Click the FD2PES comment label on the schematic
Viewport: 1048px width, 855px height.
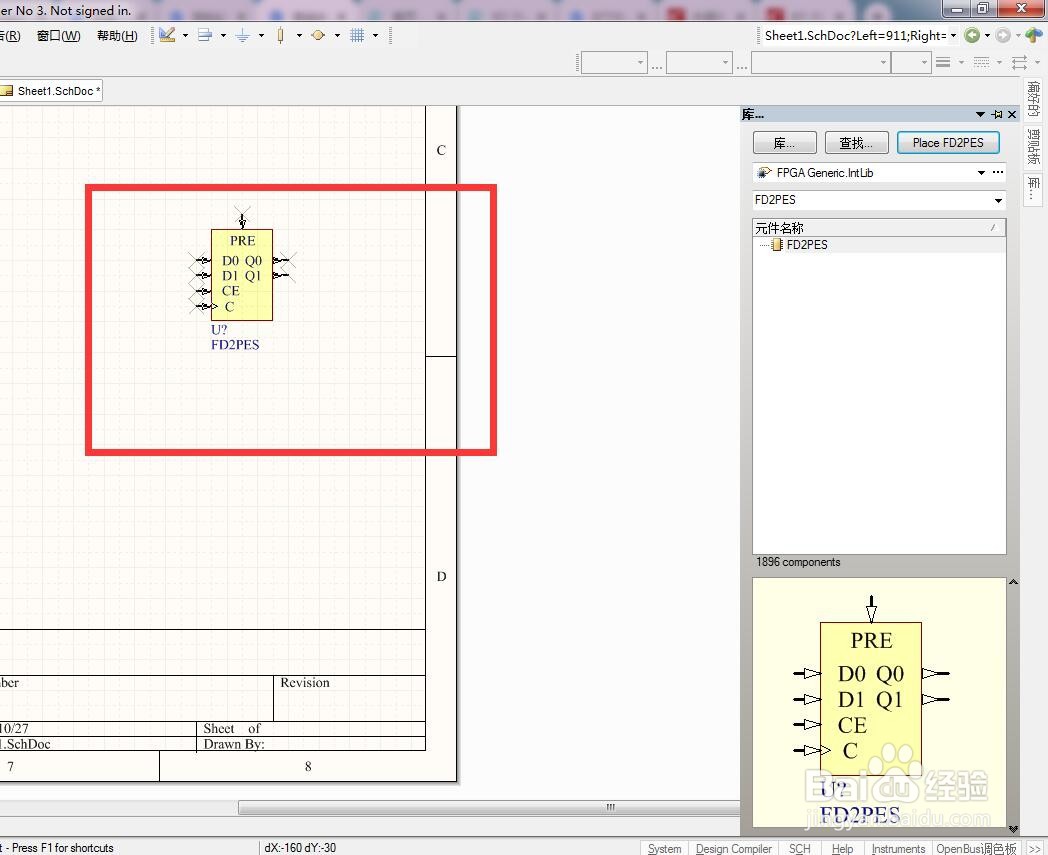pos(235,345)
